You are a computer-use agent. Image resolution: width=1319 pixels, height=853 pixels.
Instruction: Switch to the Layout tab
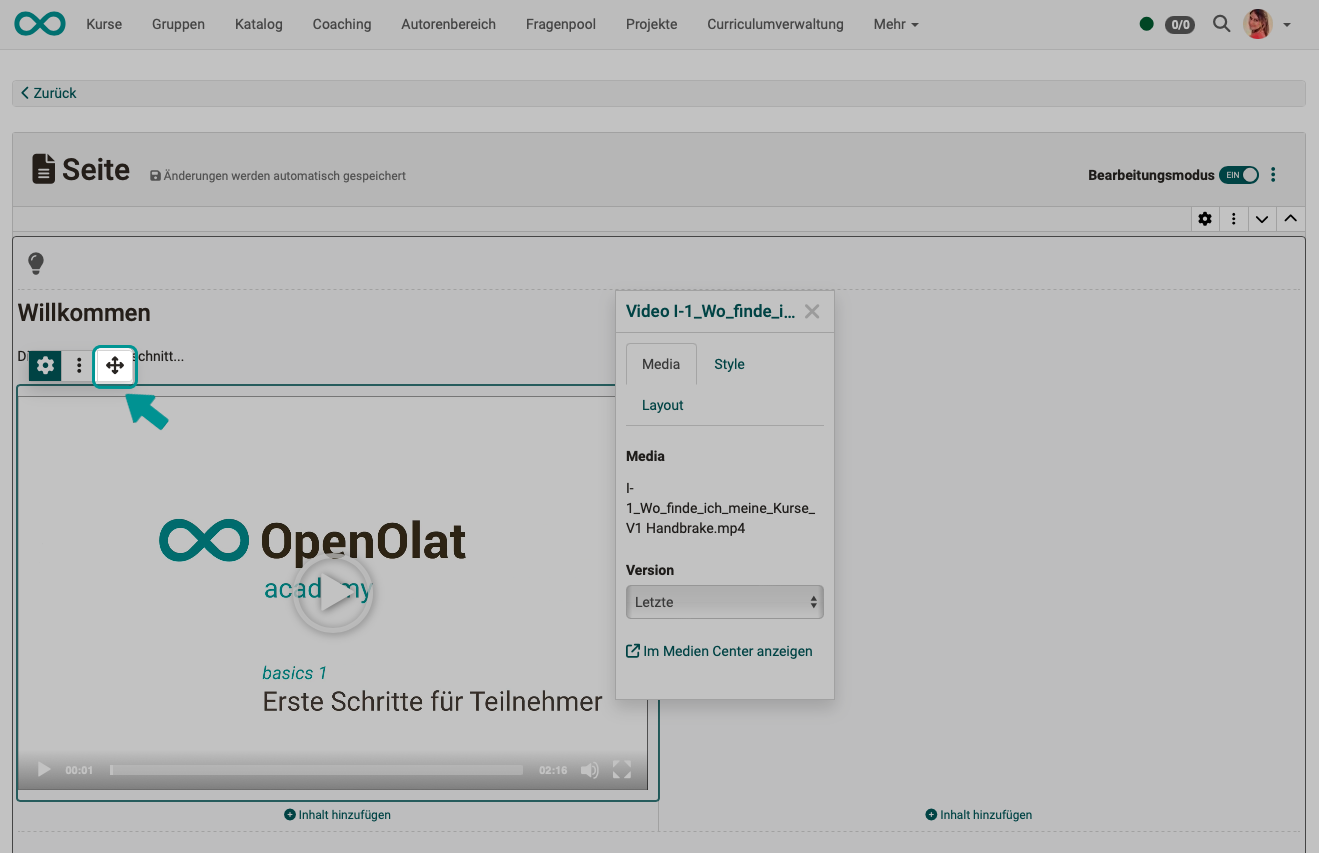[x=662, y=405]
